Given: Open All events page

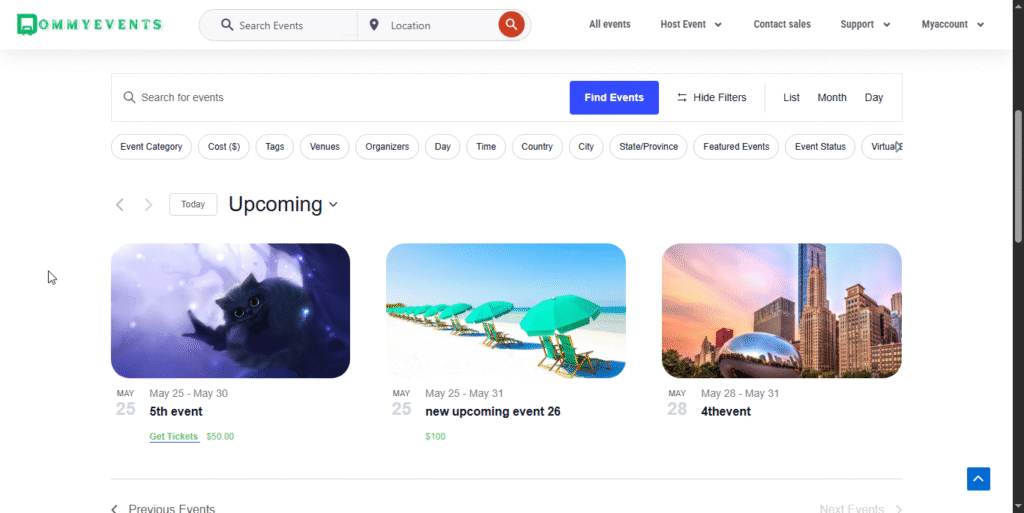Looking at the screenshot, I should 610,25.
